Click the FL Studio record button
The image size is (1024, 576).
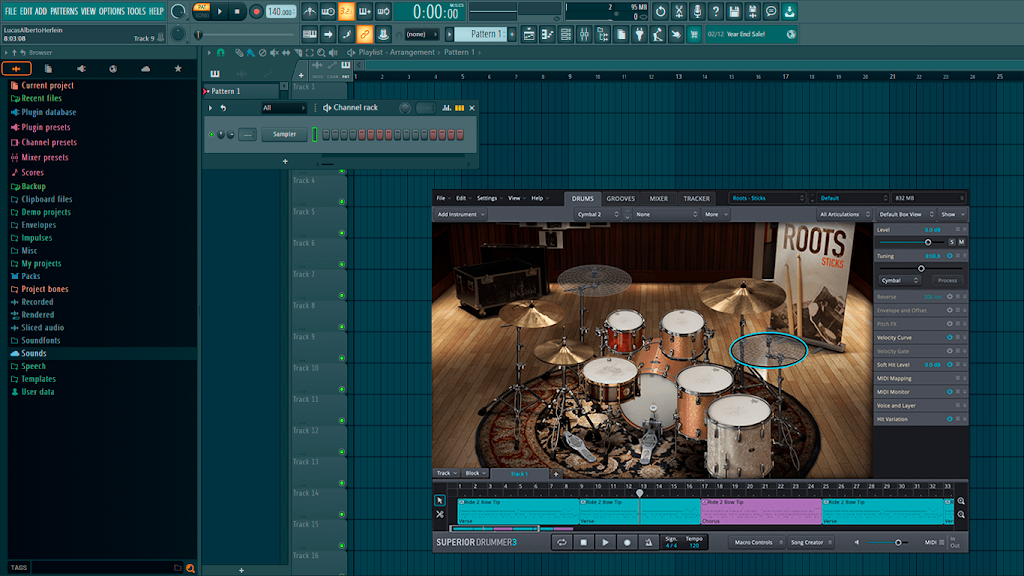256,12
